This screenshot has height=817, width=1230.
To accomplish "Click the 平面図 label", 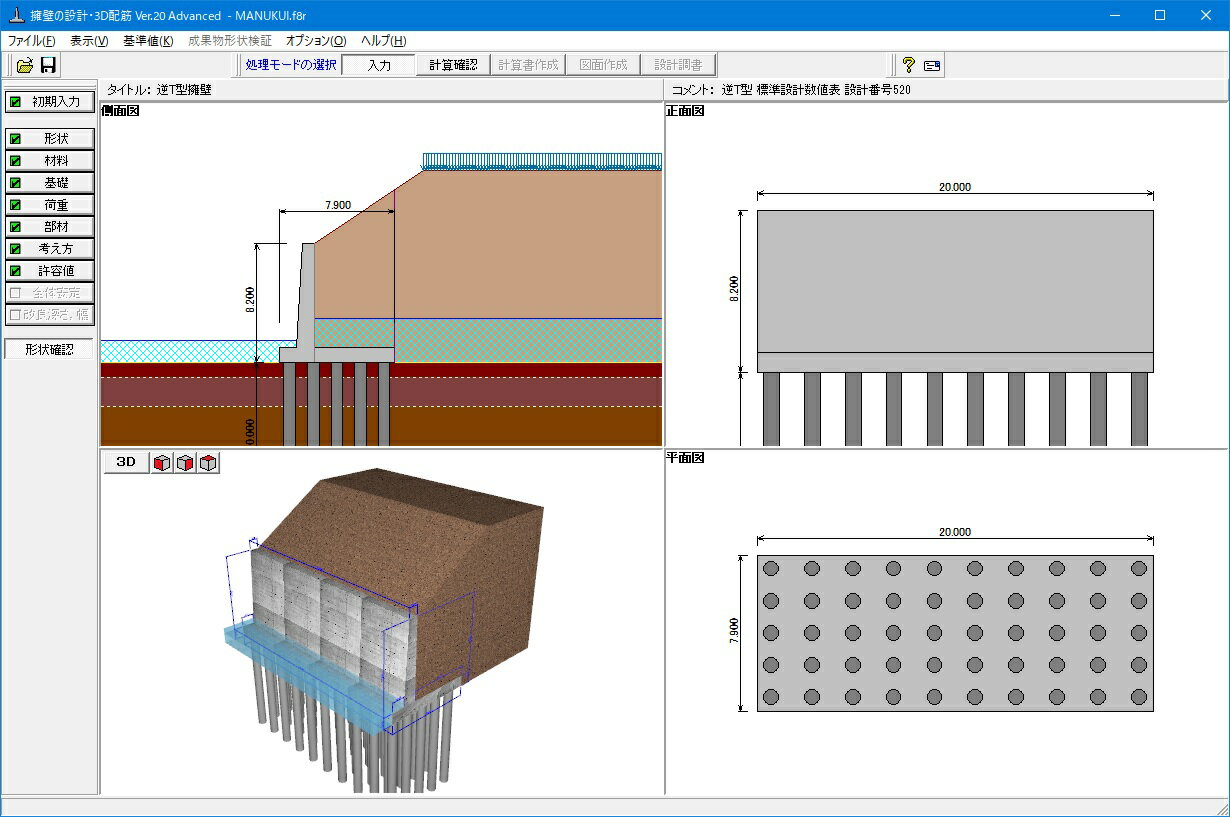I will tap(685, 458).
